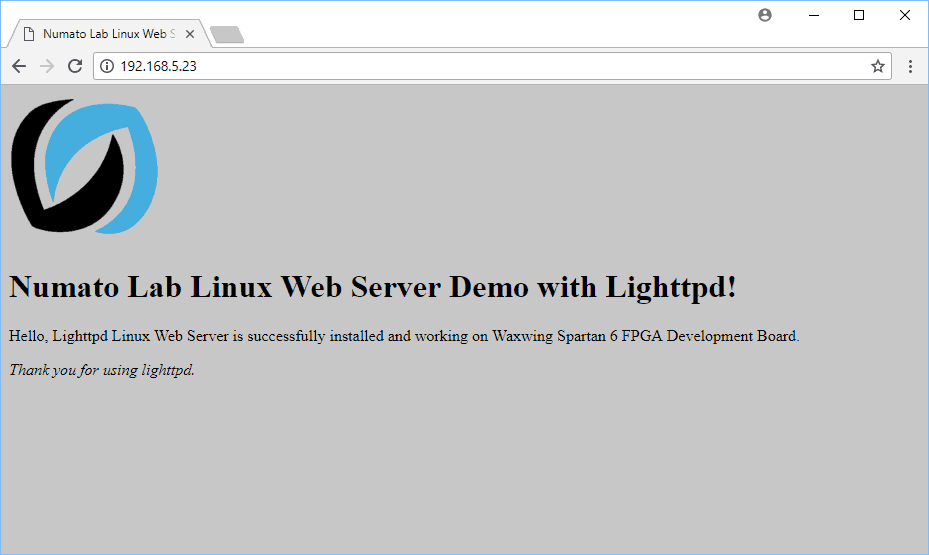Close the Numato Lab tab
The image size is (929, 555).
(190, 33)
